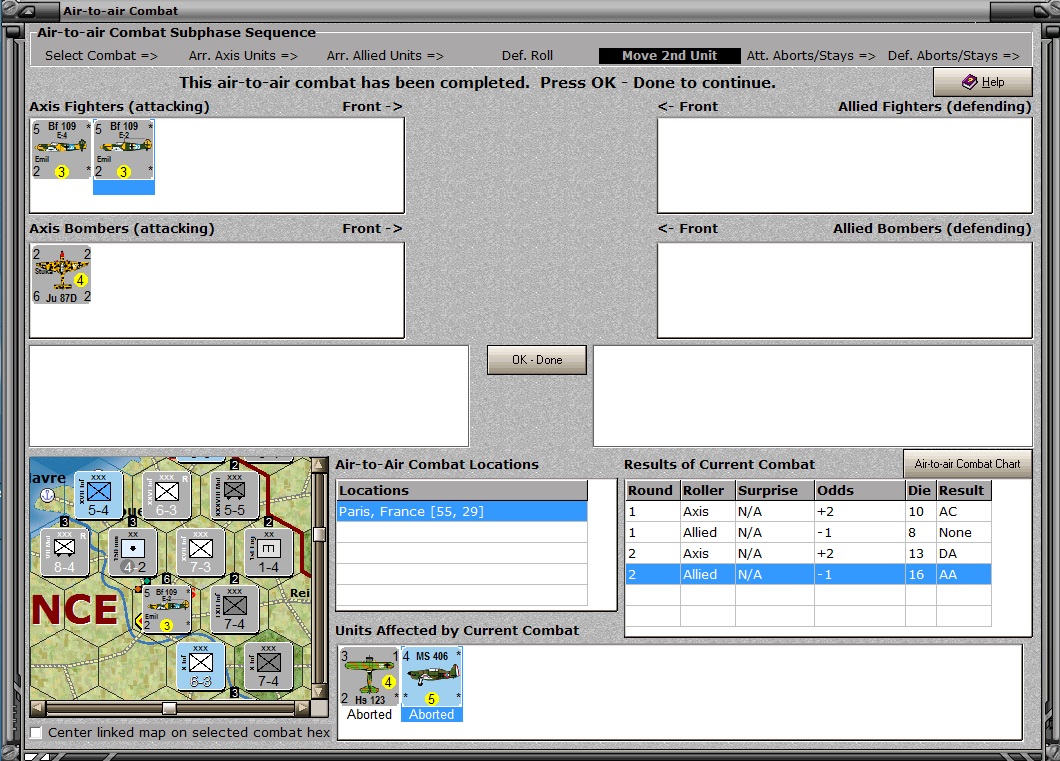Select round 1 Allied result row

809,533
